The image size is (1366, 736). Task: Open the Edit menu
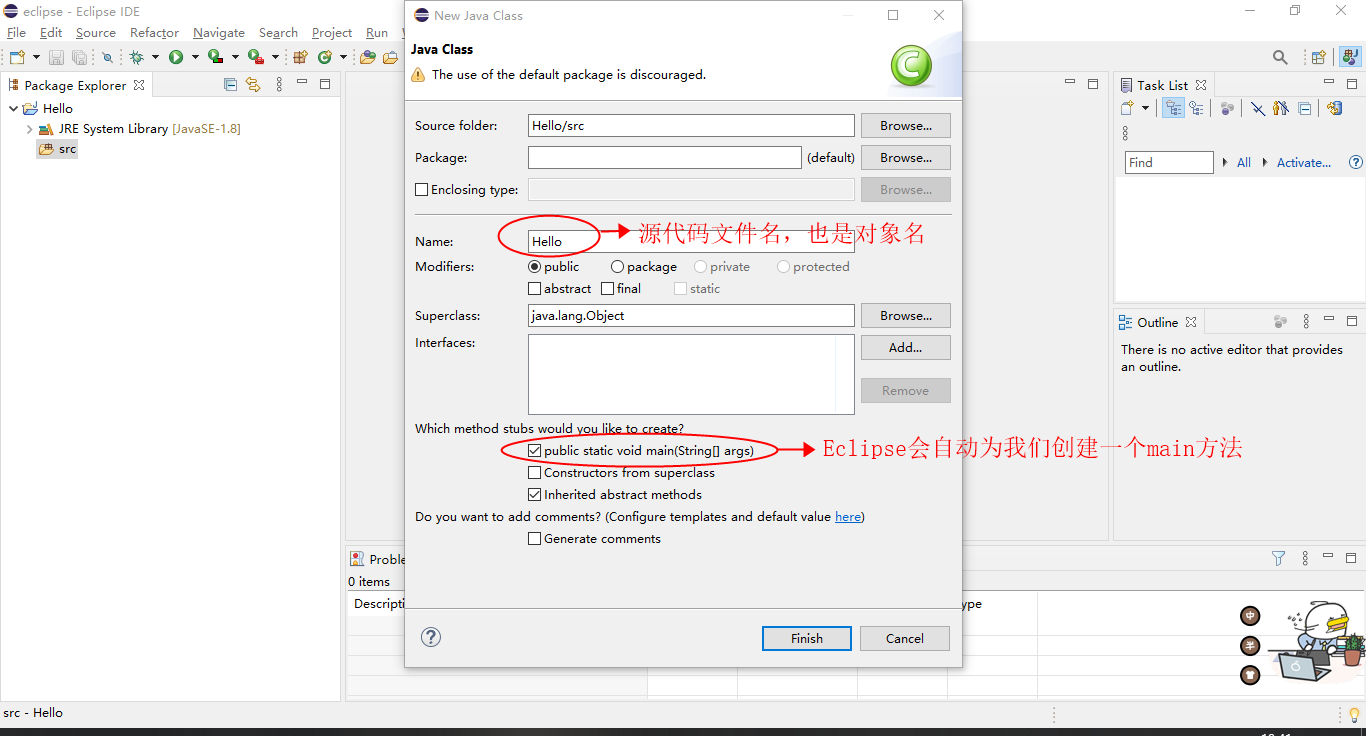coord(51,33)
